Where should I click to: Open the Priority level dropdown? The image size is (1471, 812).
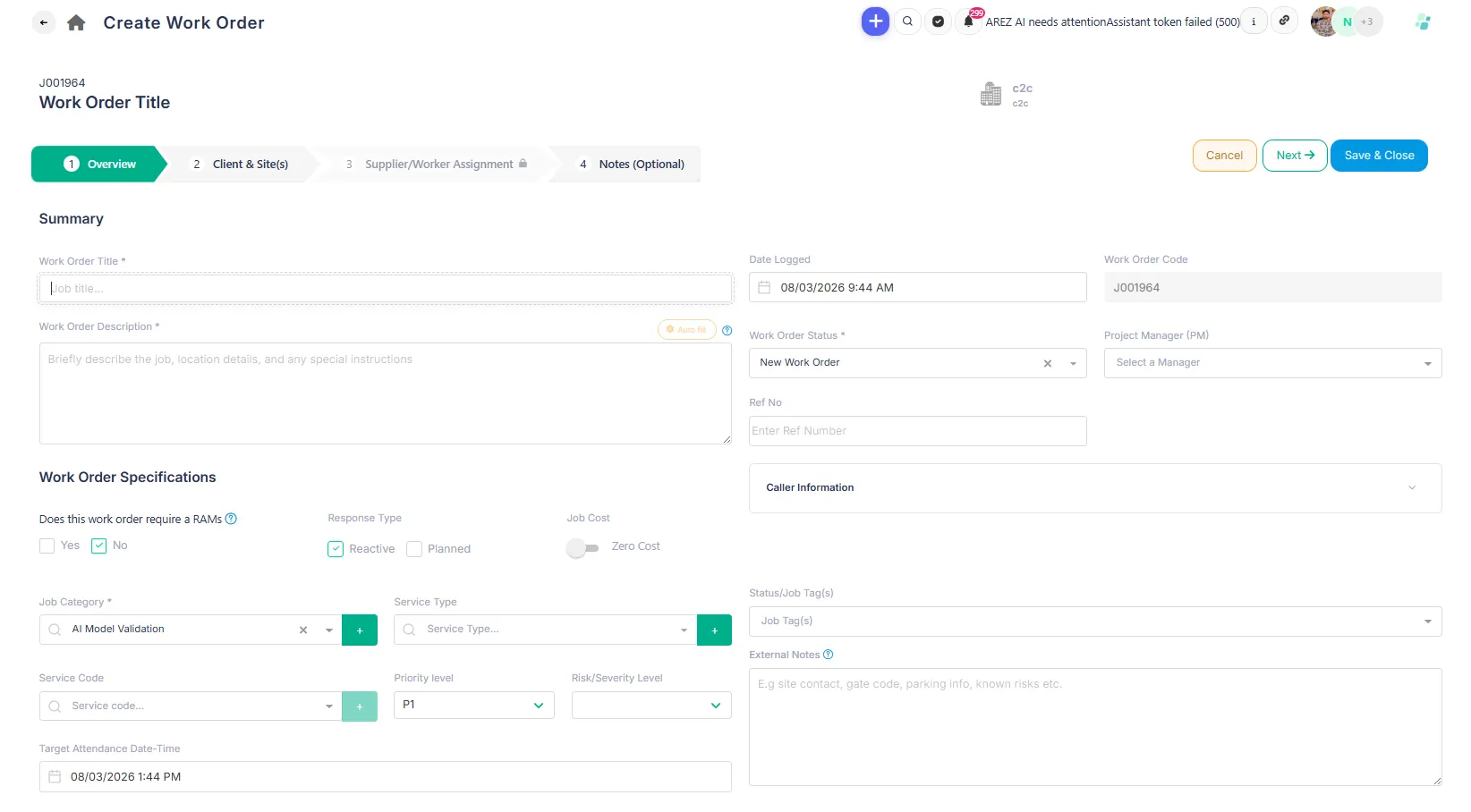(474, 705)
